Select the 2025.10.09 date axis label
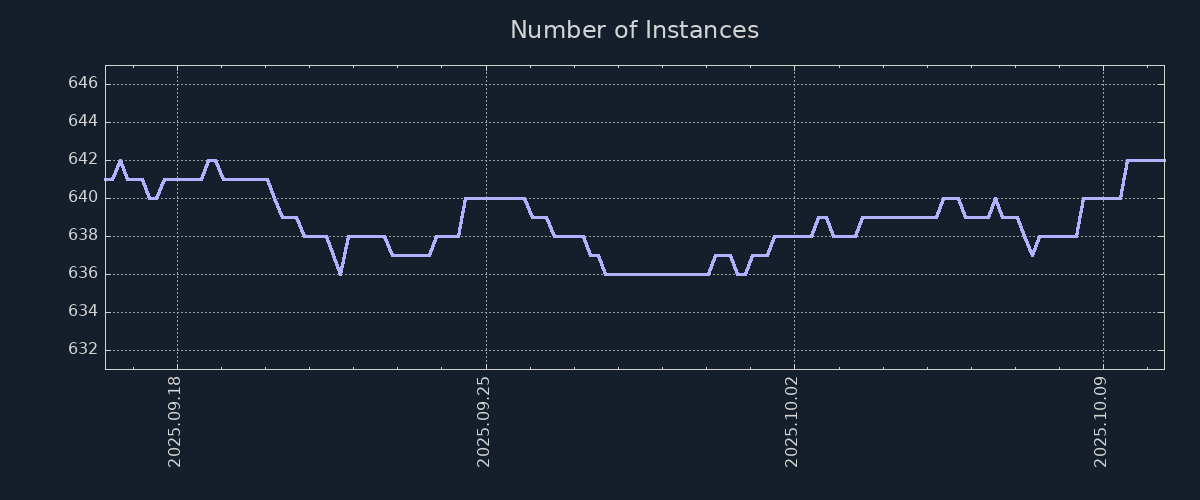Viewport: 1200px width, 500px height. 1102,421
